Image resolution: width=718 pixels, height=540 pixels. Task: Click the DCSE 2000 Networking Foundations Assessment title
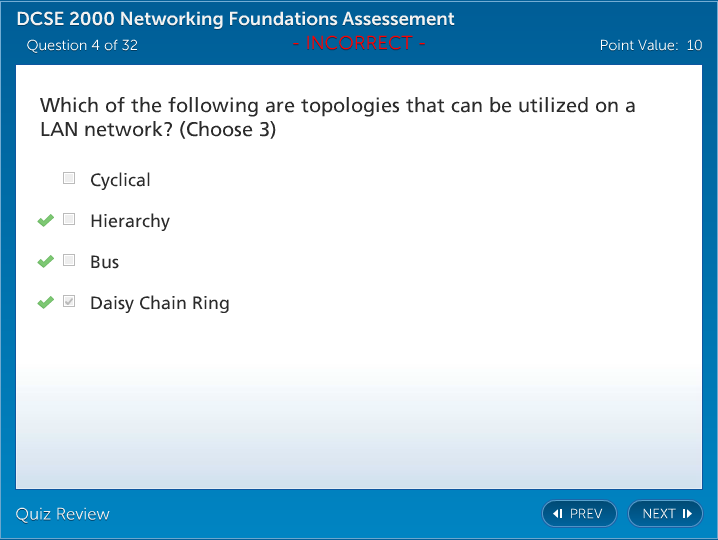tap(236, 19)
